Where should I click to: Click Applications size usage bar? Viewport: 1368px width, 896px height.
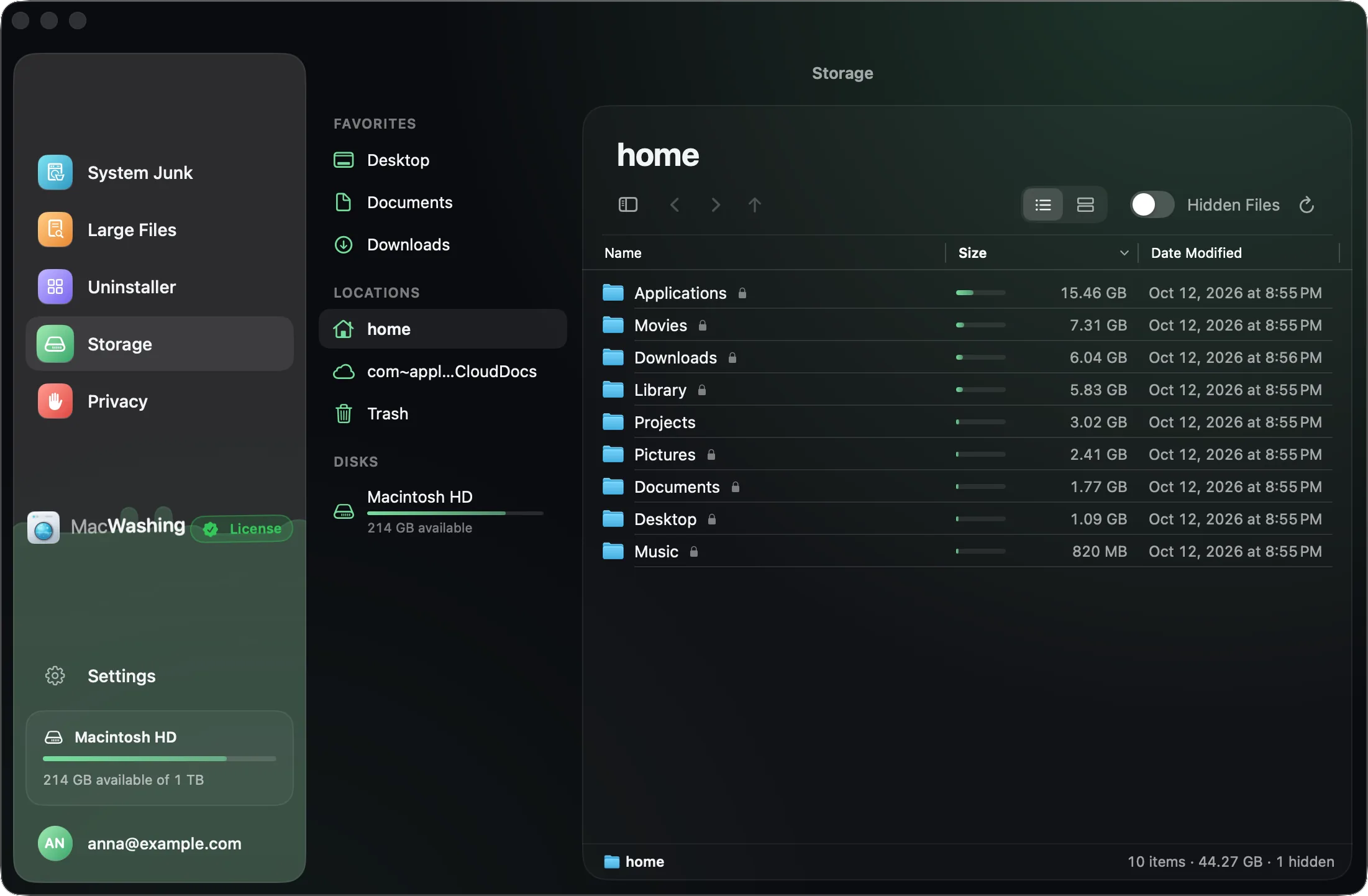tap(980, 293)
